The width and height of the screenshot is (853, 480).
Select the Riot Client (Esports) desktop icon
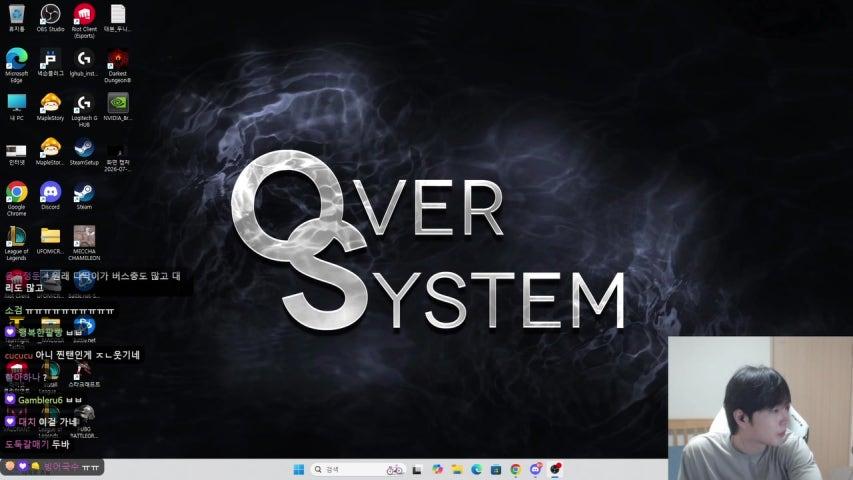tap(84, 21)
